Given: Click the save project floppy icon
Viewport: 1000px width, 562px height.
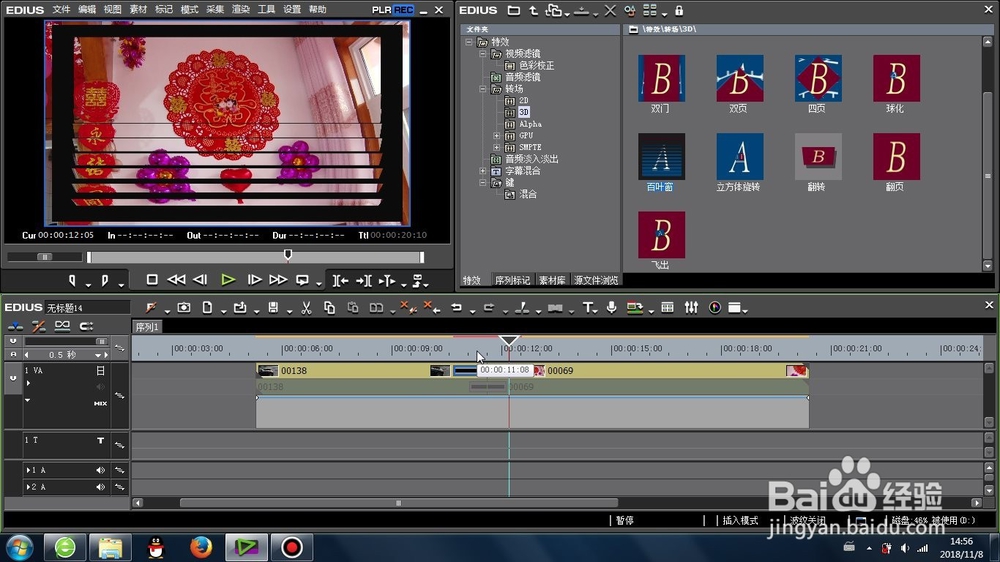Looking at the screenshot, I should (273, 307).
